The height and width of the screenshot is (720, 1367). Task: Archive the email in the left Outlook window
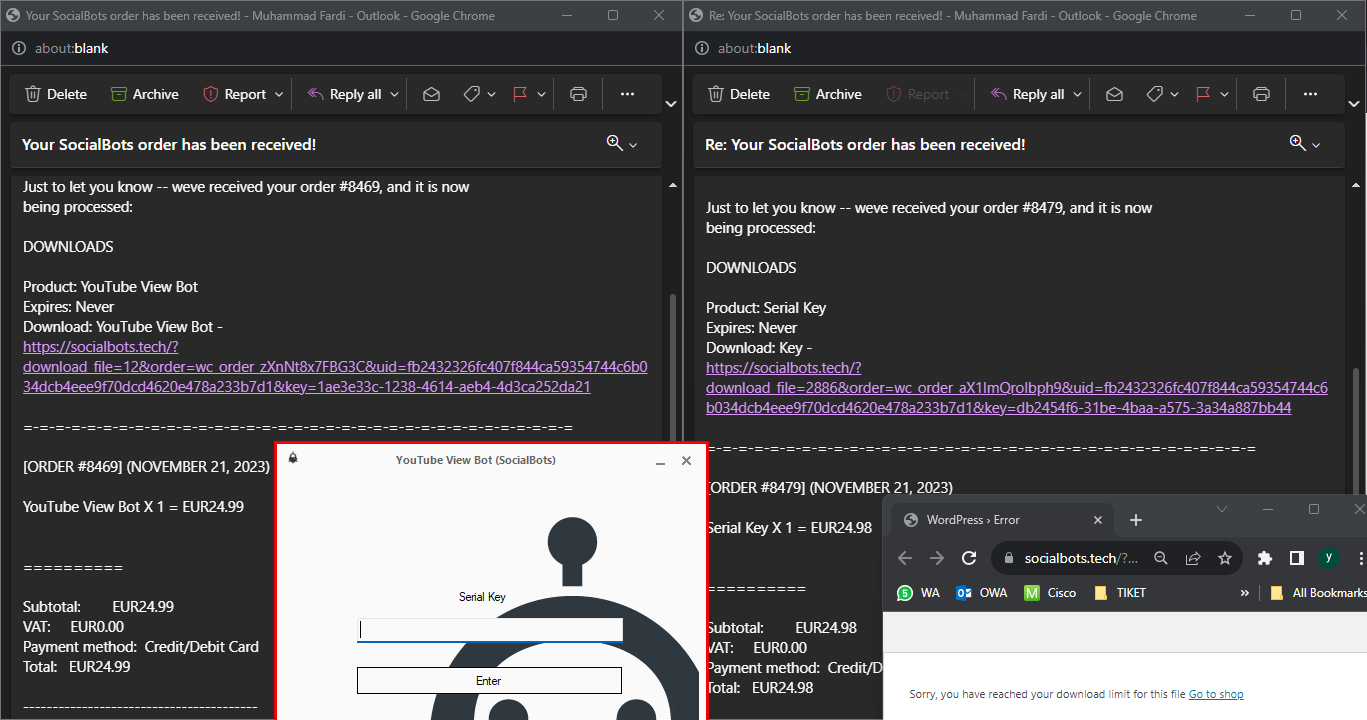pos(145,94)
